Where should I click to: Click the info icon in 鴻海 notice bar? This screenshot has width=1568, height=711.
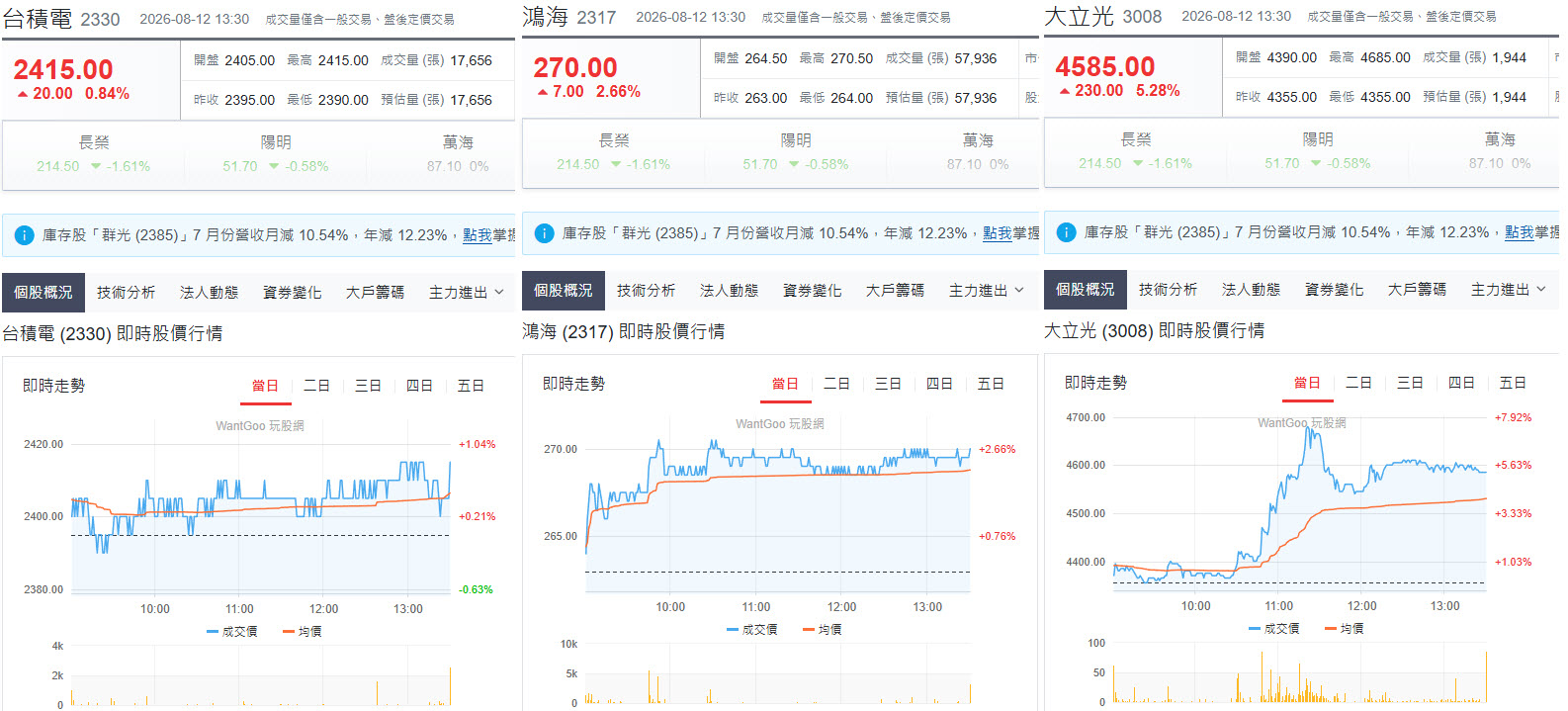pos(544,233)
